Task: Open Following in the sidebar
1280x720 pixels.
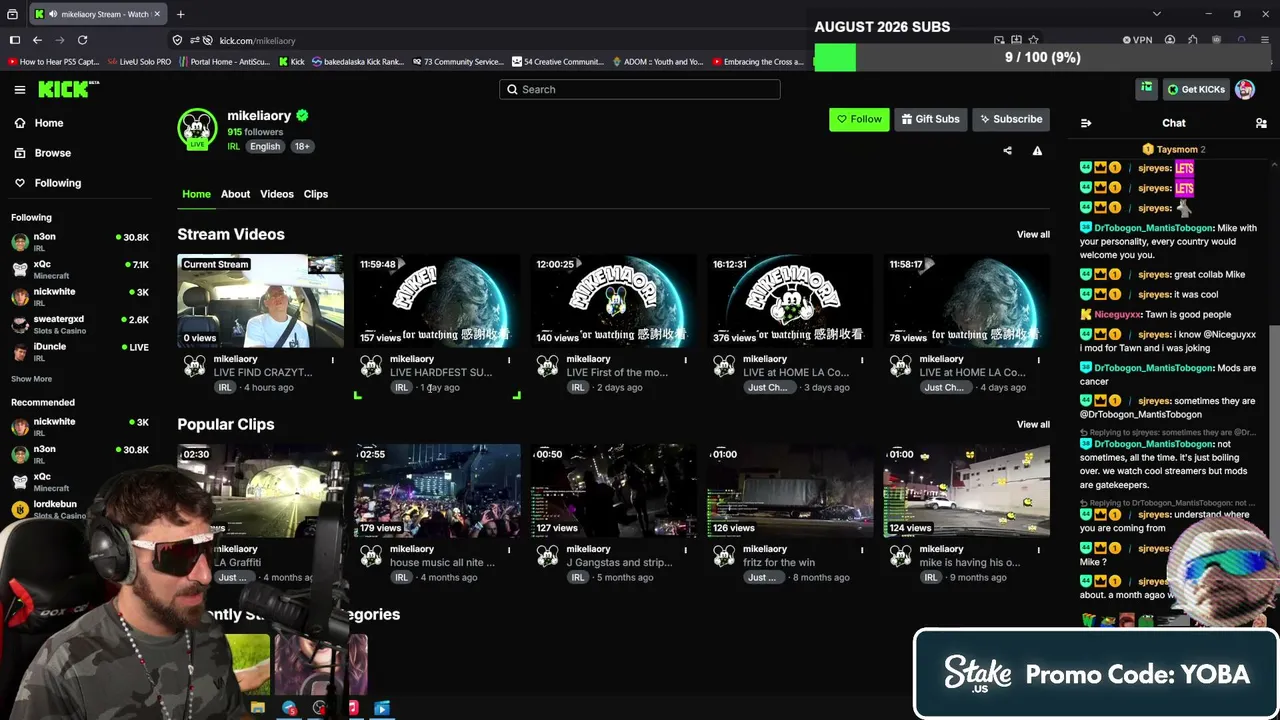Action: (x=57, y=183)
